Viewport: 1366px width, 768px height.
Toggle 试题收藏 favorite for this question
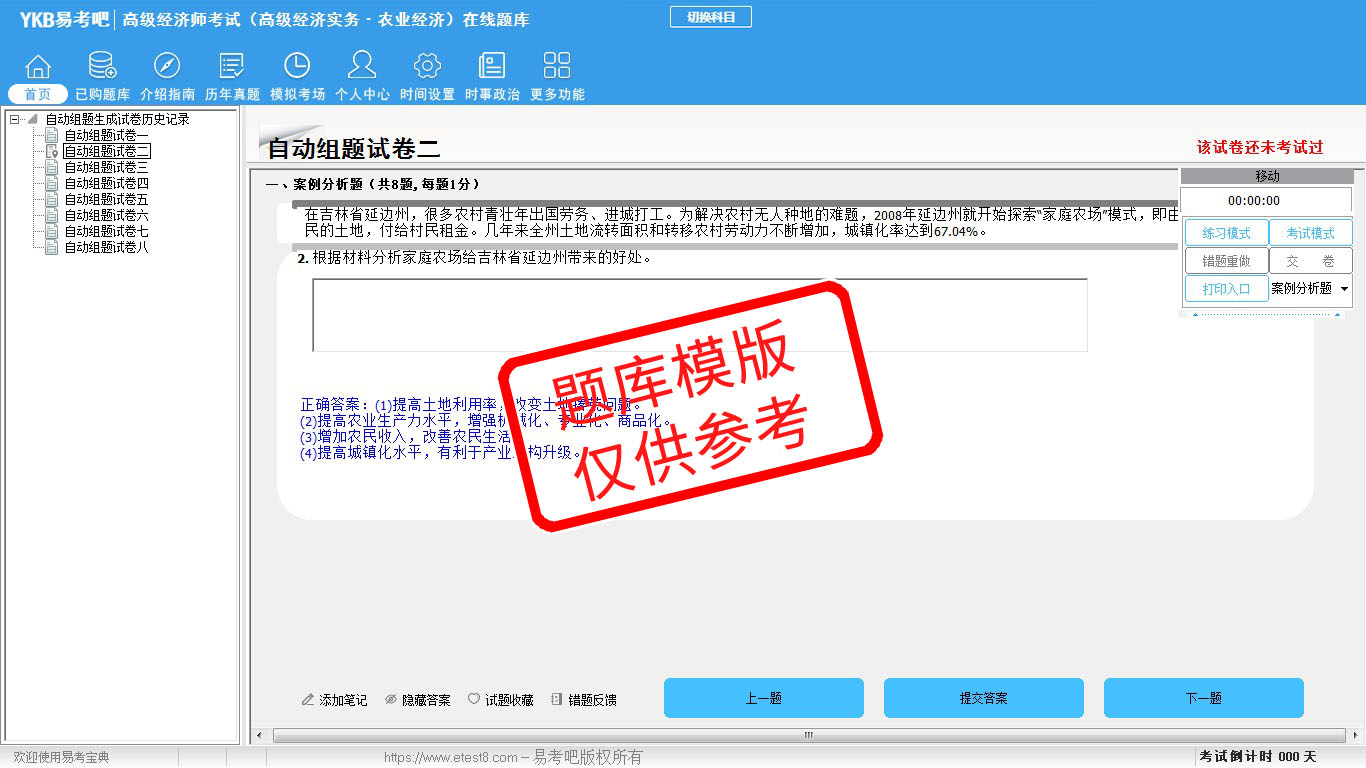coord(501,700)
